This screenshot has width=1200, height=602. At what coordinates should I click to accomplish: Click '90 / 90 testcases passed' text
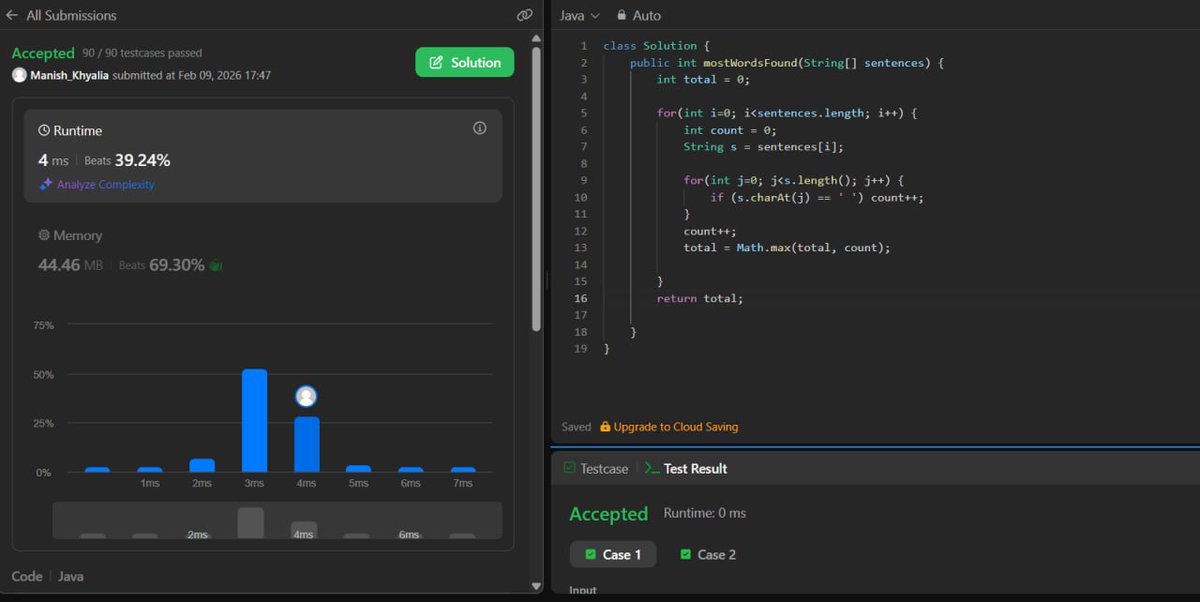coord(142,53)
